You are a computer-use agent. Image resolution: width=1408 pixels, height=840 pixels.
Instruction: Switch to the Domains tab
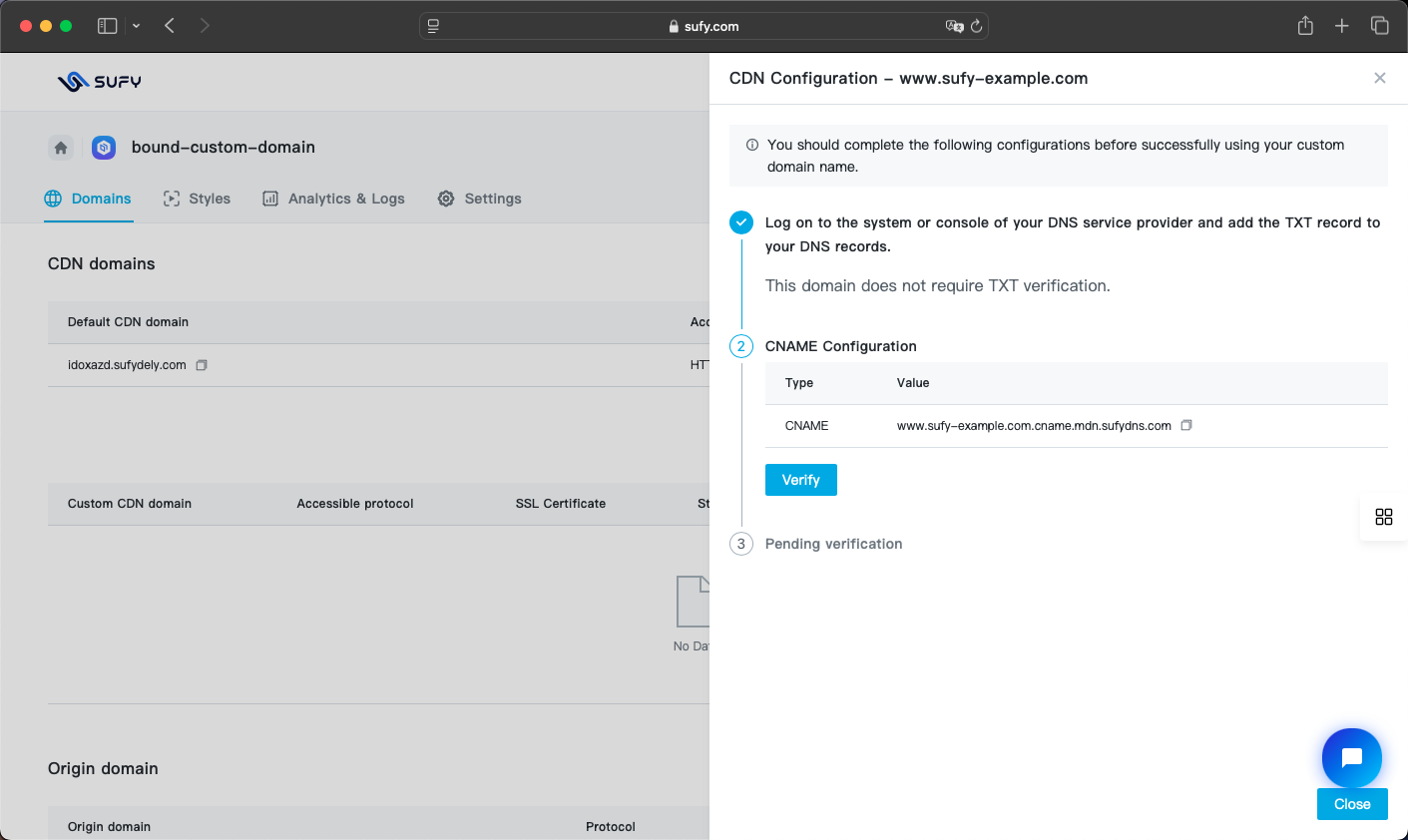[88, 199]
